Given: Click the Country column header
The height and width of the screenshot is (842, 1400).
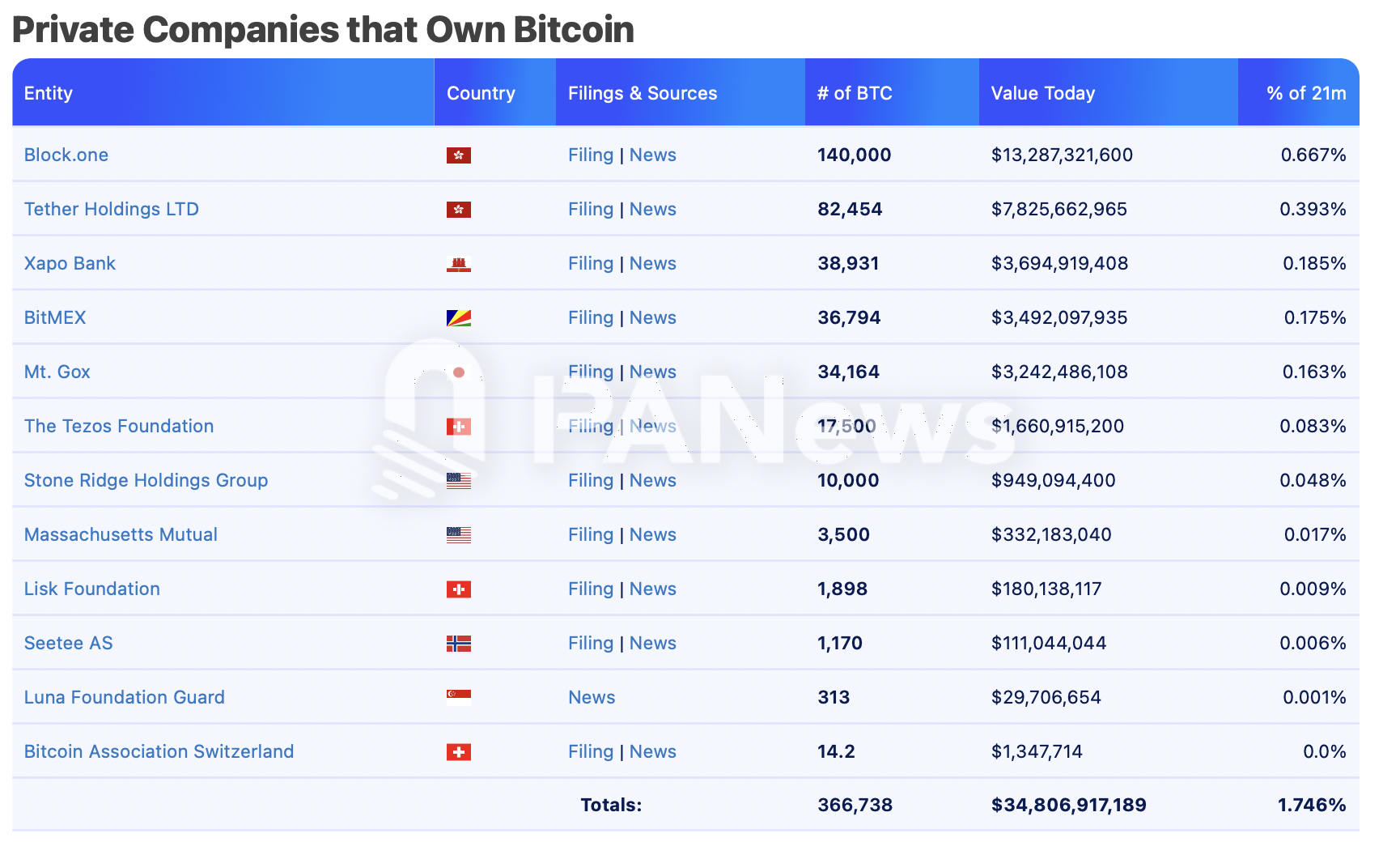Looking at the screenshot, I should pos(481,93).
